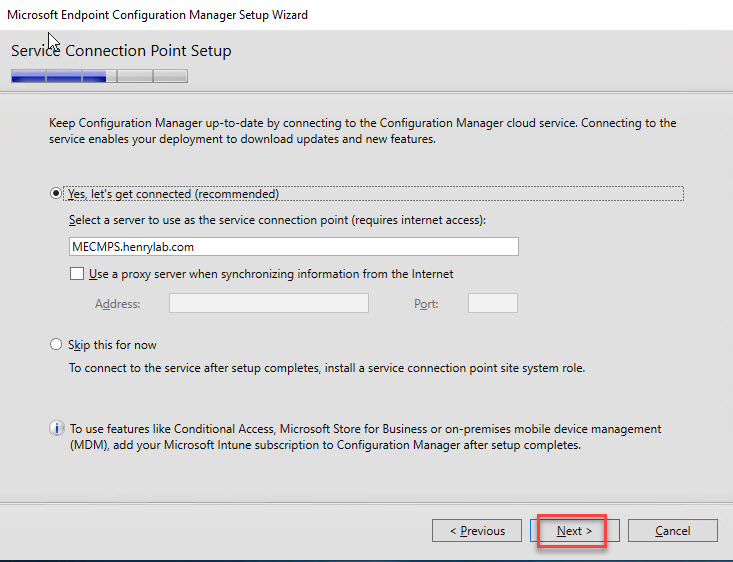Click the "Service Connection Point Setup" heading

[121, 51]
